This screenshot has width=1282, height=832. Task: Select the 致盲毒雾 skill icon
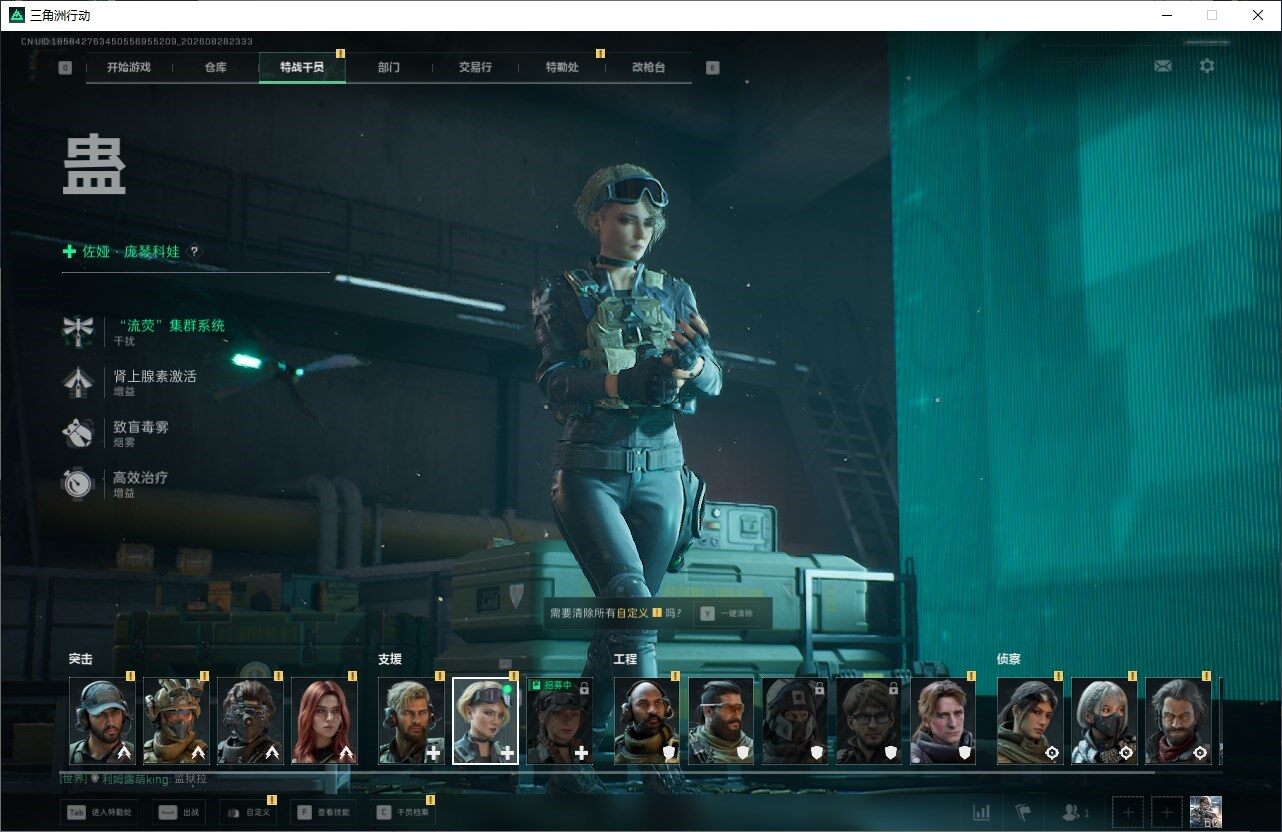click(77, 432)
